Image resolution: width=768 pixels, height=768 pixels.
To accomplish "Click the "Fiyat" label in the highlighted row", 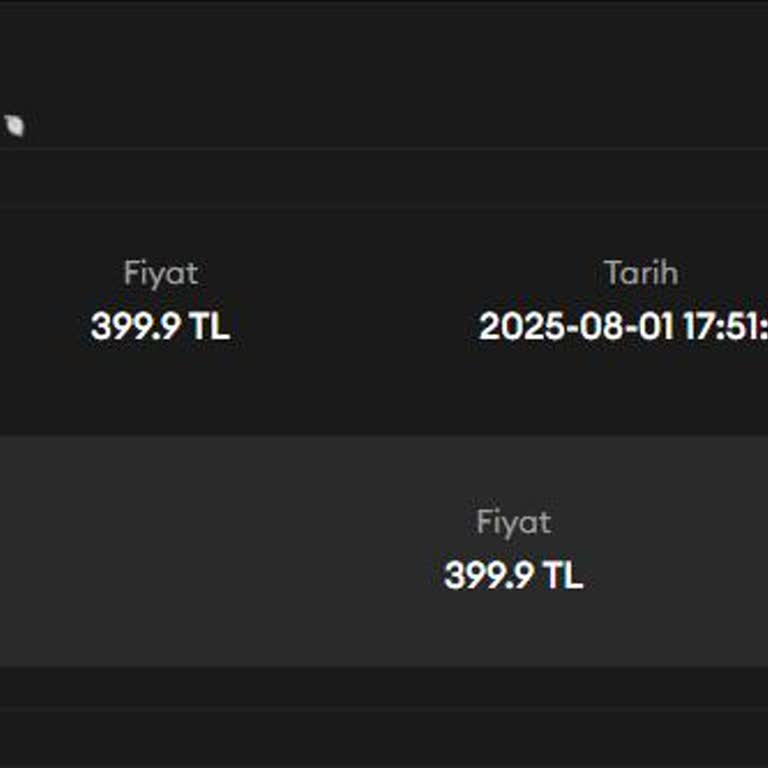I will pos(513,522).
